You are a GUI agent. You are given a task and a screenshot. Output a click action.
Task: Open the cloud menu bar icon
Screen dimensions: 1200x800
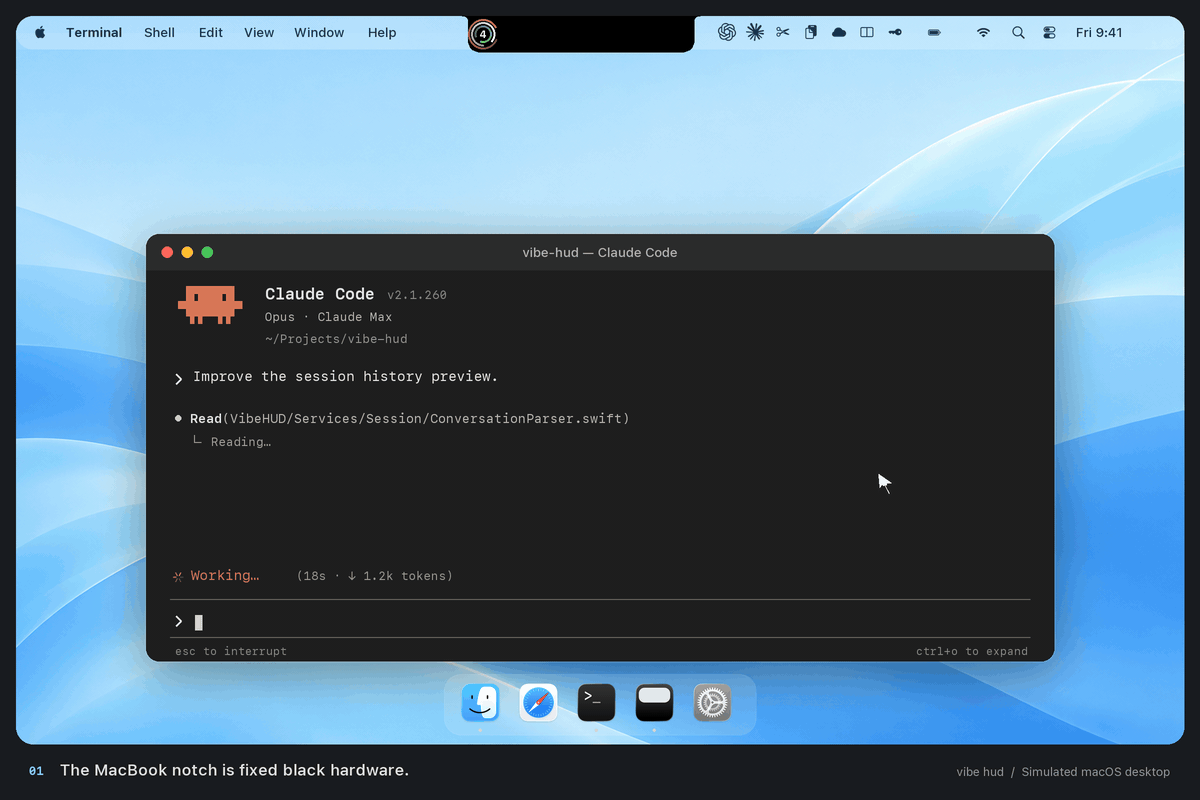coord(839,32)
